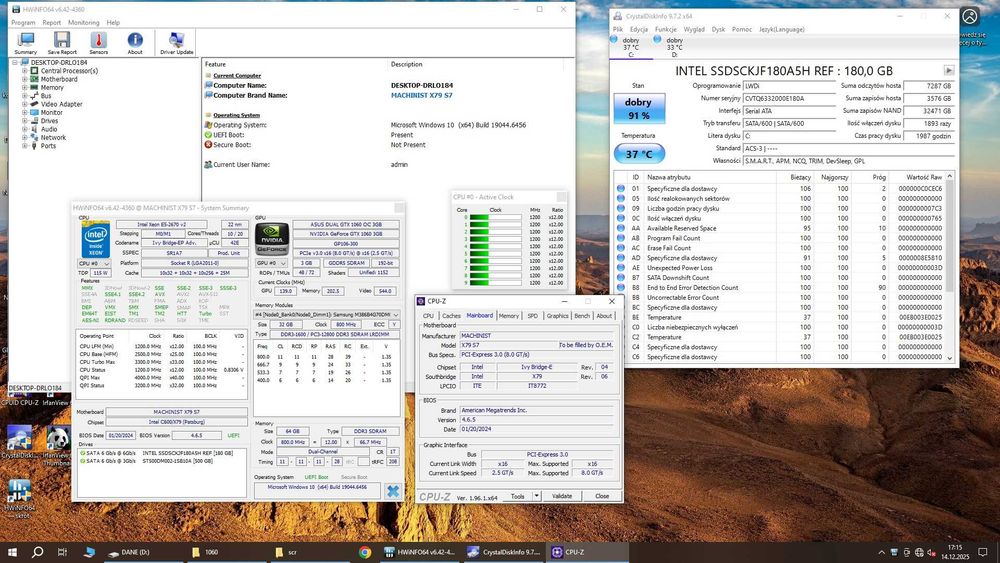Screen dimensions: 1000x563
Task: Switch to the Bench tab in CPU-Z
Action: (582, 316)
